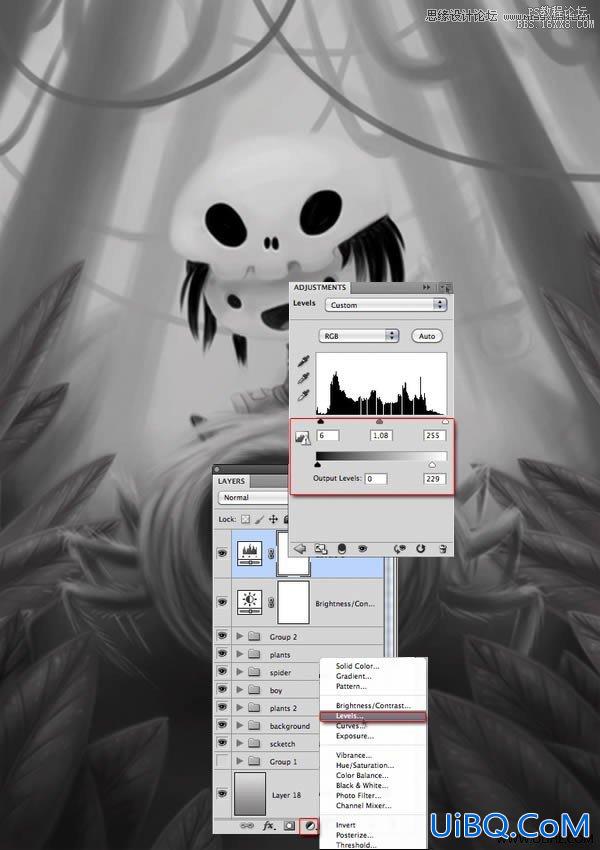Viewport: 600px width, 850px height.
Task: Hide the spider layer group
Action: coord(222,671)
